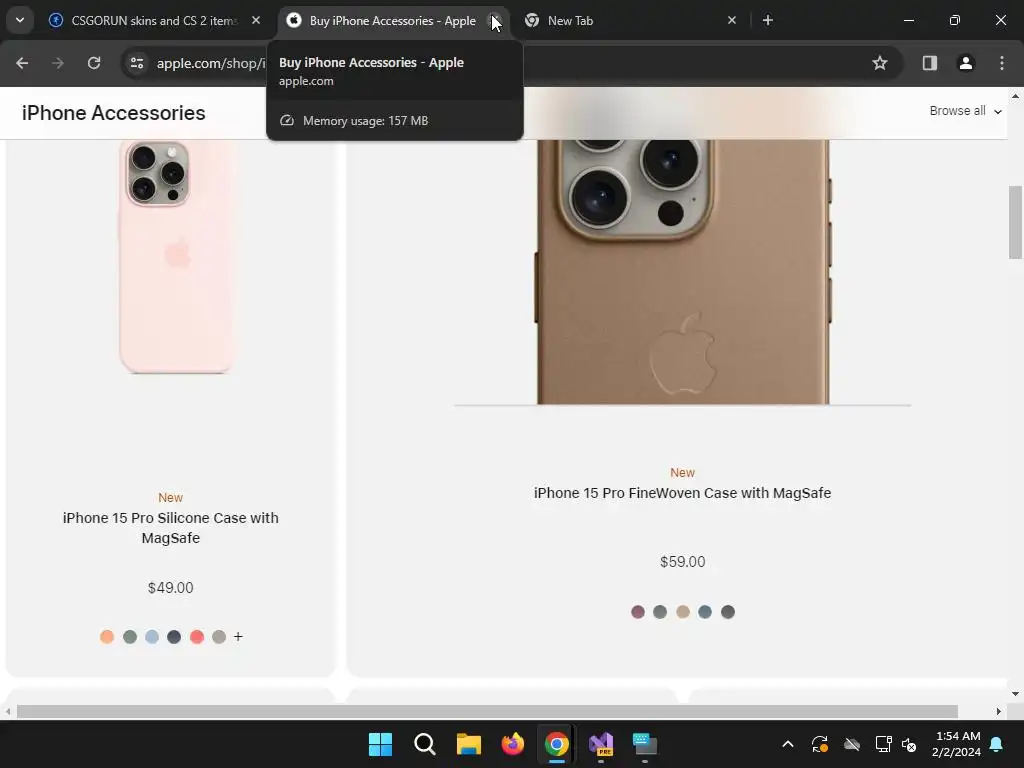
Task: Click the horizontal page scrollbar thumb
Action: tap(487, 711)
